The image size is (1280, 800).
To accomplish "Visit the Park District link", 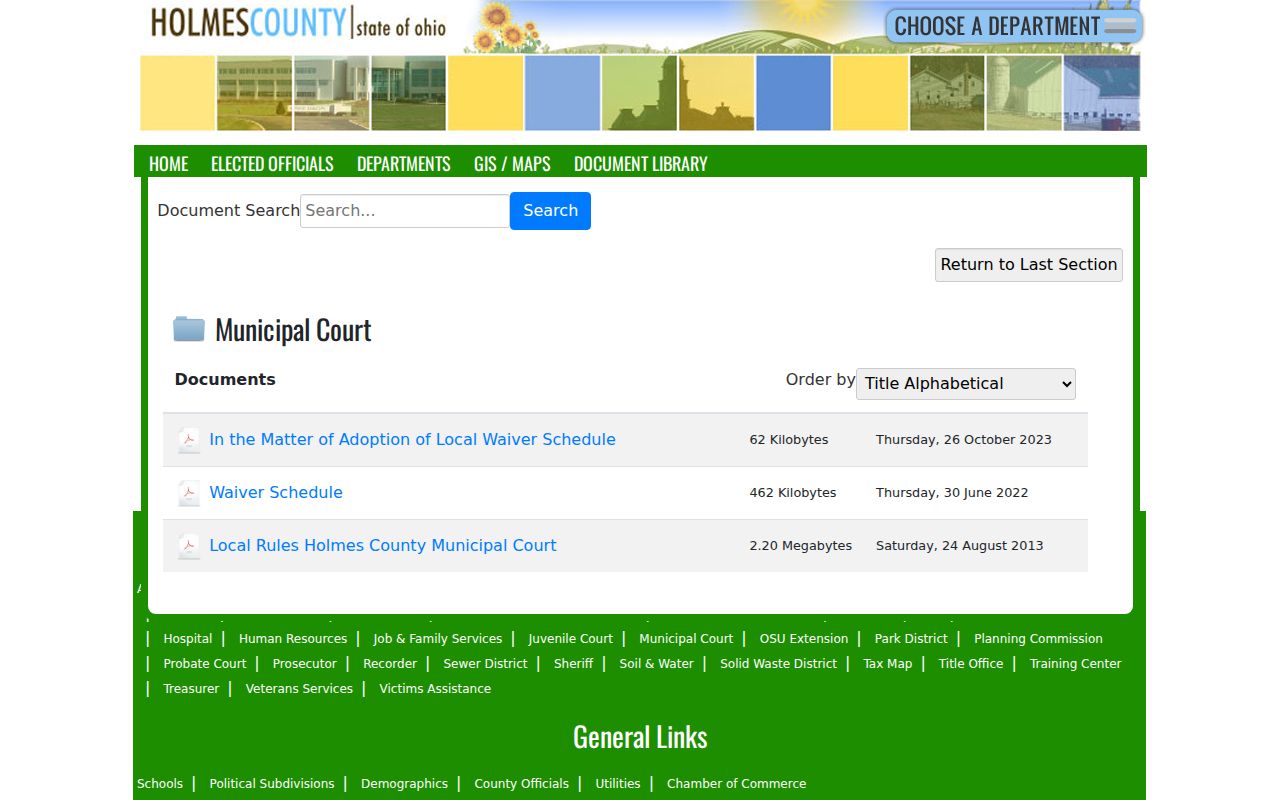I will click(x=911, y=639).
